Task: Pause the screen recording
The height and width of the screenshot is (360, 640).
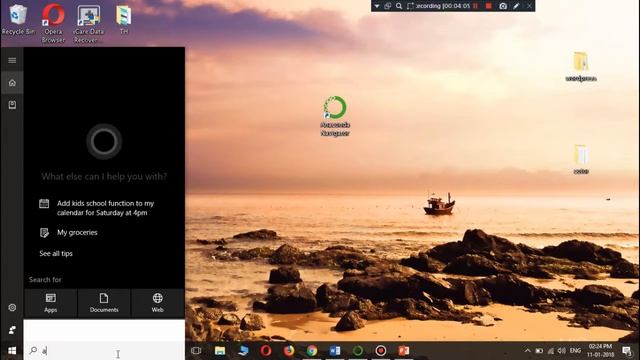Action: pos(475,6)
